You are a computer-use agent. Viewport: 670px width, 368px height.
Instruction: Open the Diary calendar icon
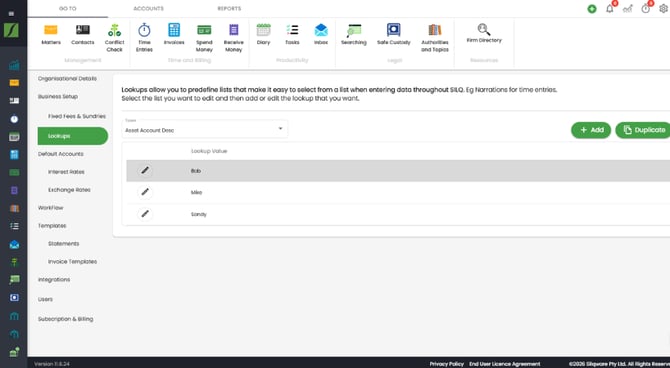click(x=263, y=34)
